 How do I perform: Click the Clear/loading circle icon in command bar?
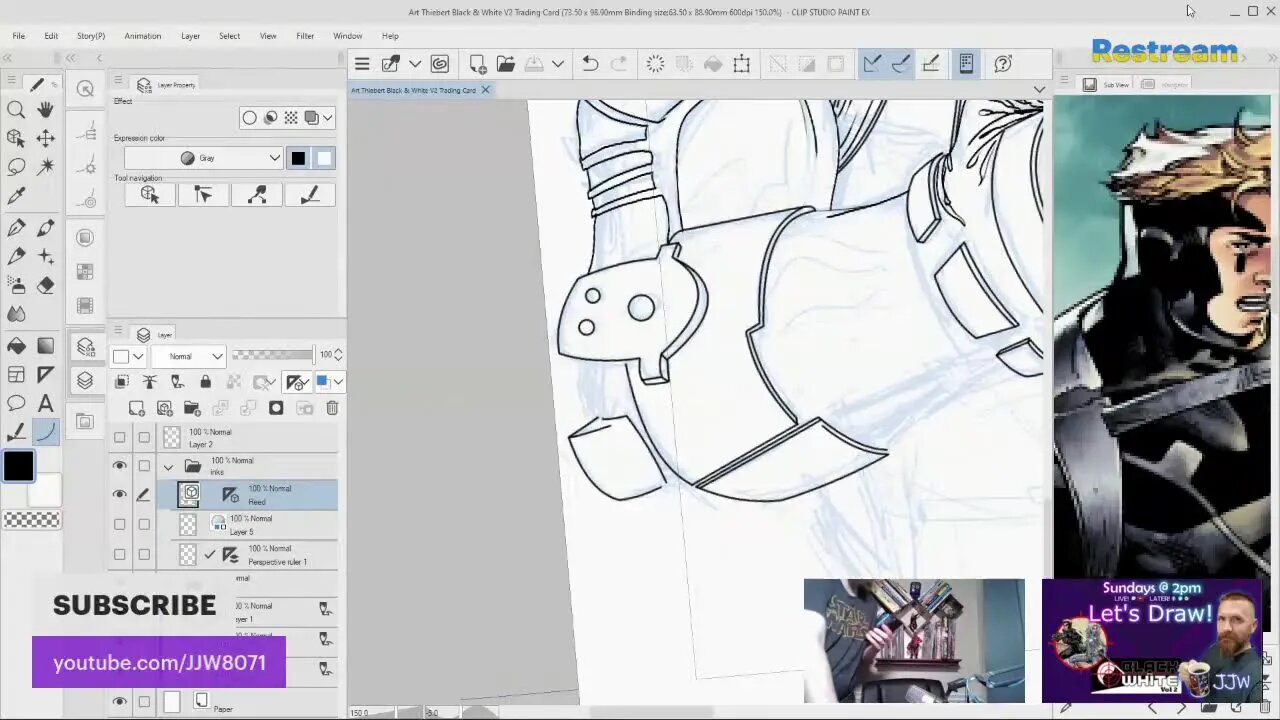(655, 64)
